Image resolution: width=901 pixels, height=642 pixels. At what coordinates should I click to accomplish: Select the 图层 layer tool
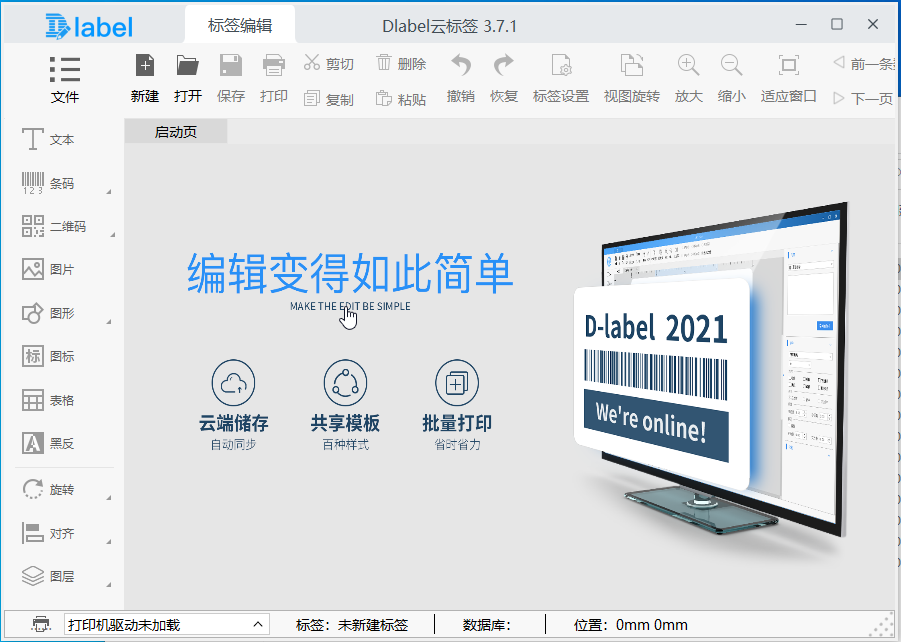point(48,576)
